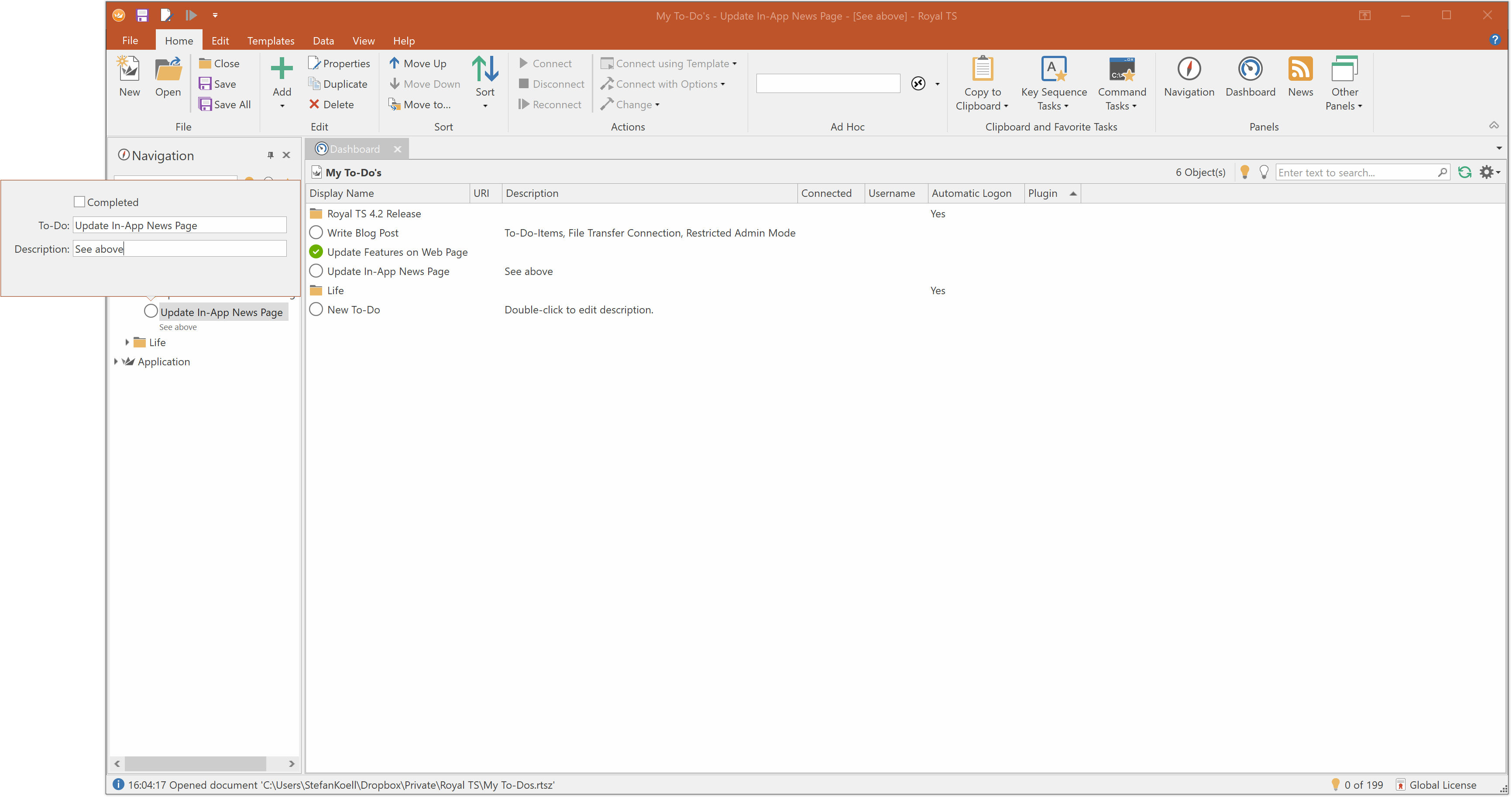
Task: Click the Description input field
Action: pyautogui.click(x=179, y=249)
